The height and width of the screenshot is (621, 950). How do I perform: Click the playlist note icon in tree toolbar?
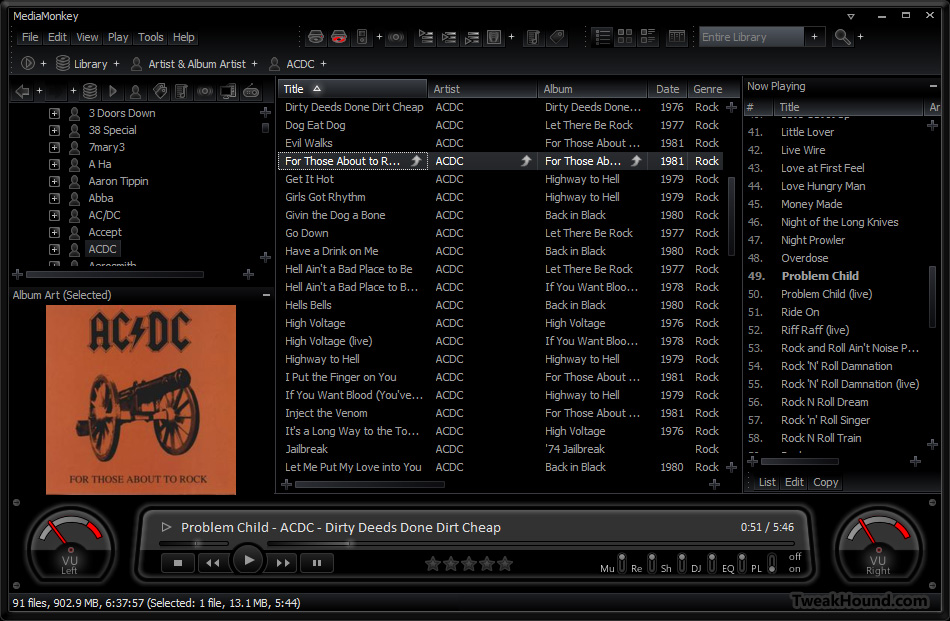coord(181,91)
